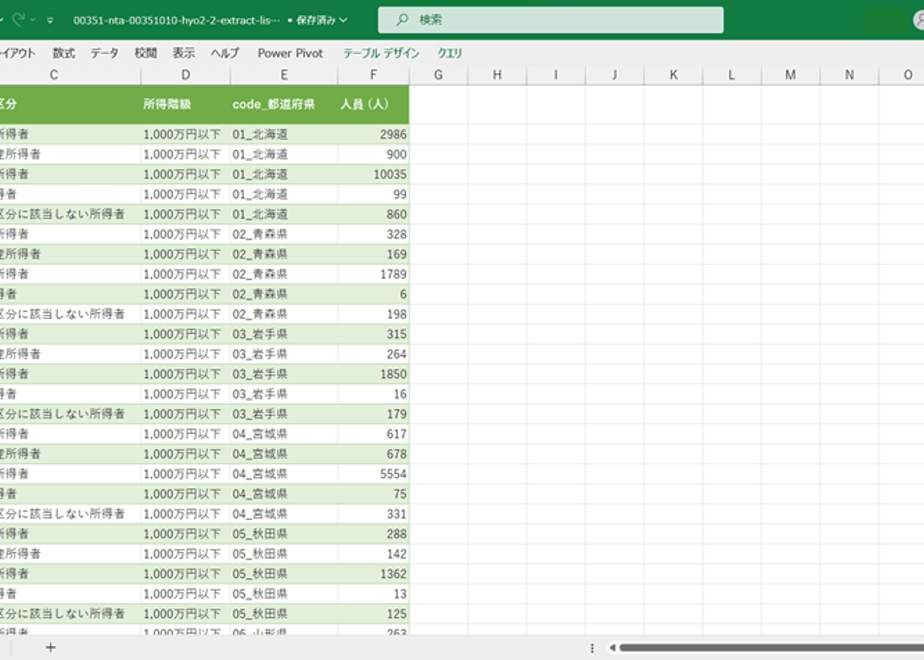The height and width of the screenshot is (660, 924).
Task: Expand the 保存済み save status dropdown
Action: point(344,20)
